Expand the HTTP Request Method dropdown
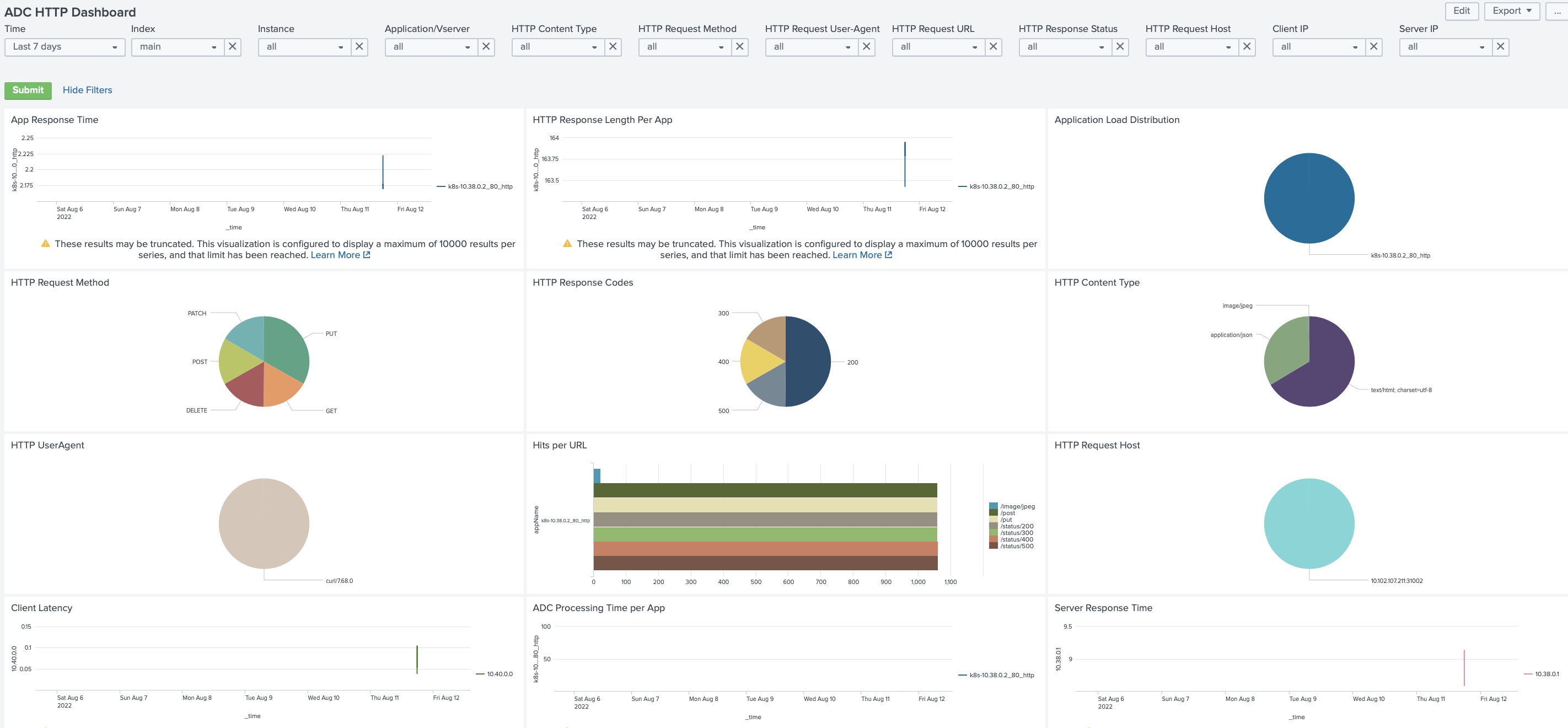The image size is (1568, 728). coord(685,47)
